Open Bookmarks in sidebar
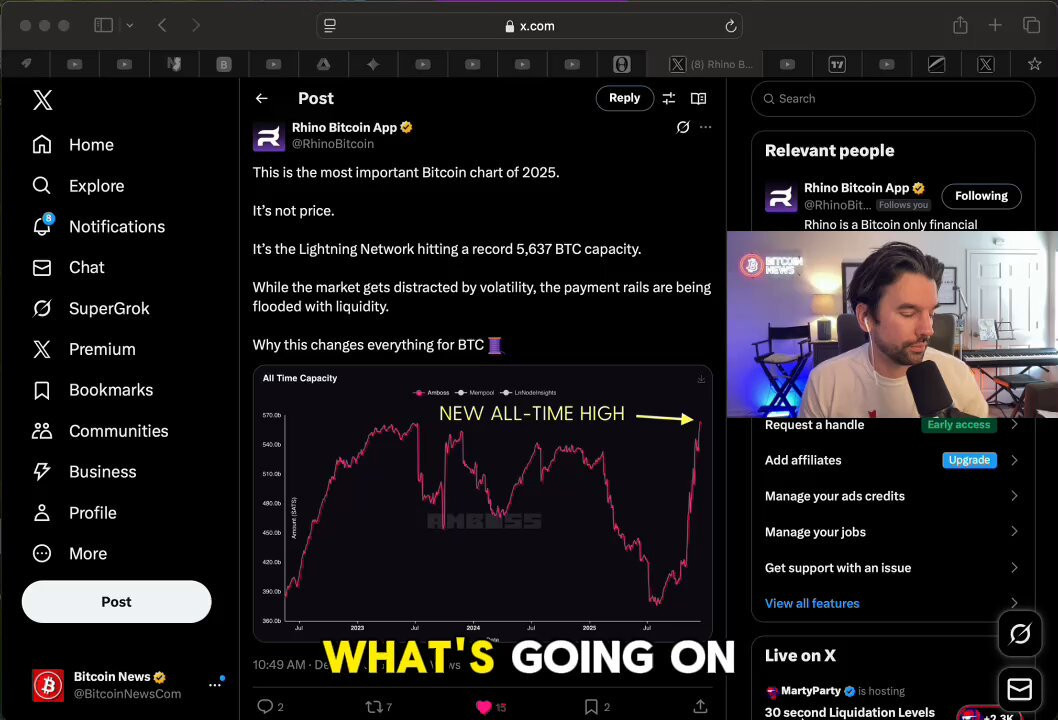The width and height of the screenshot is (1058, 720). [x=93, y=390]
